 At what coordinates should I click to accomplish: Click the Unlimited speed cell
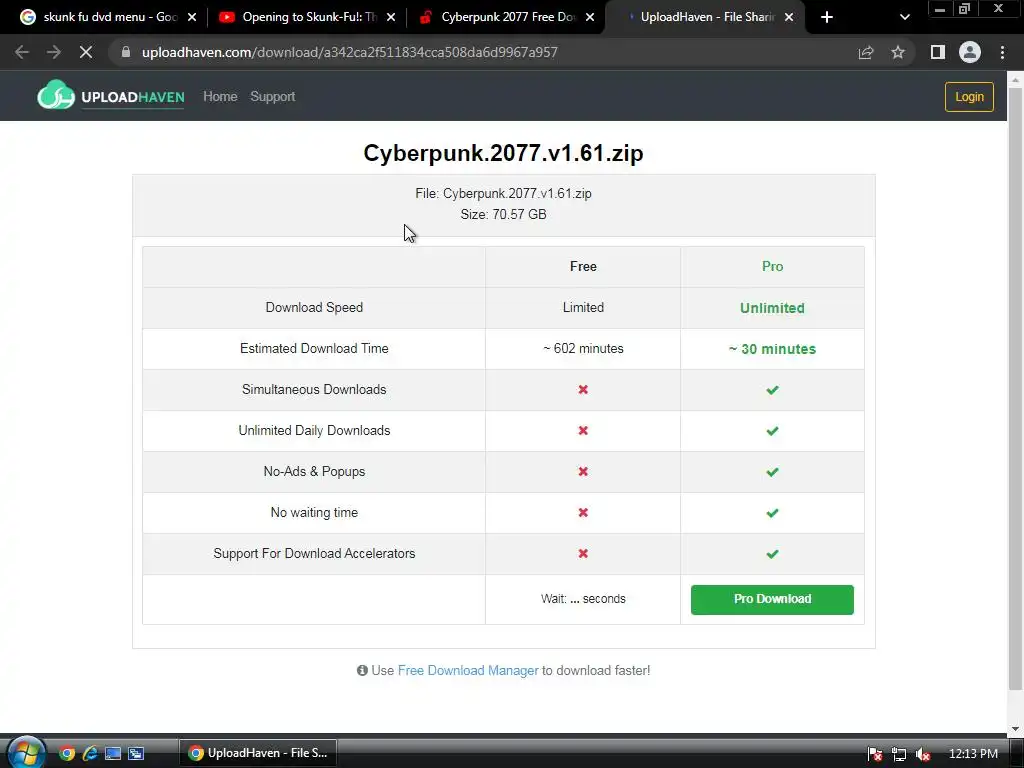(x=772, y=308)
